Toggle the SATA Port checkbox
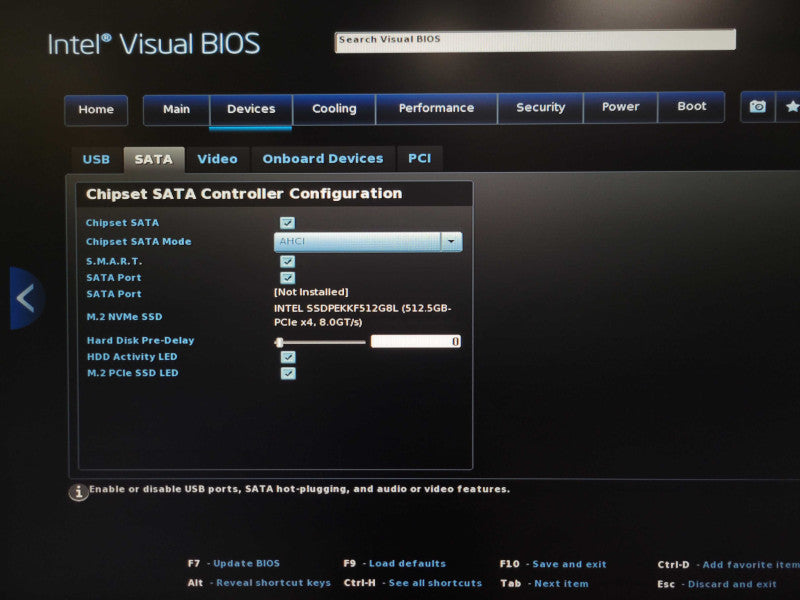Image resolution: width=800 pixels, height=600 pixels. click(287, 278)
